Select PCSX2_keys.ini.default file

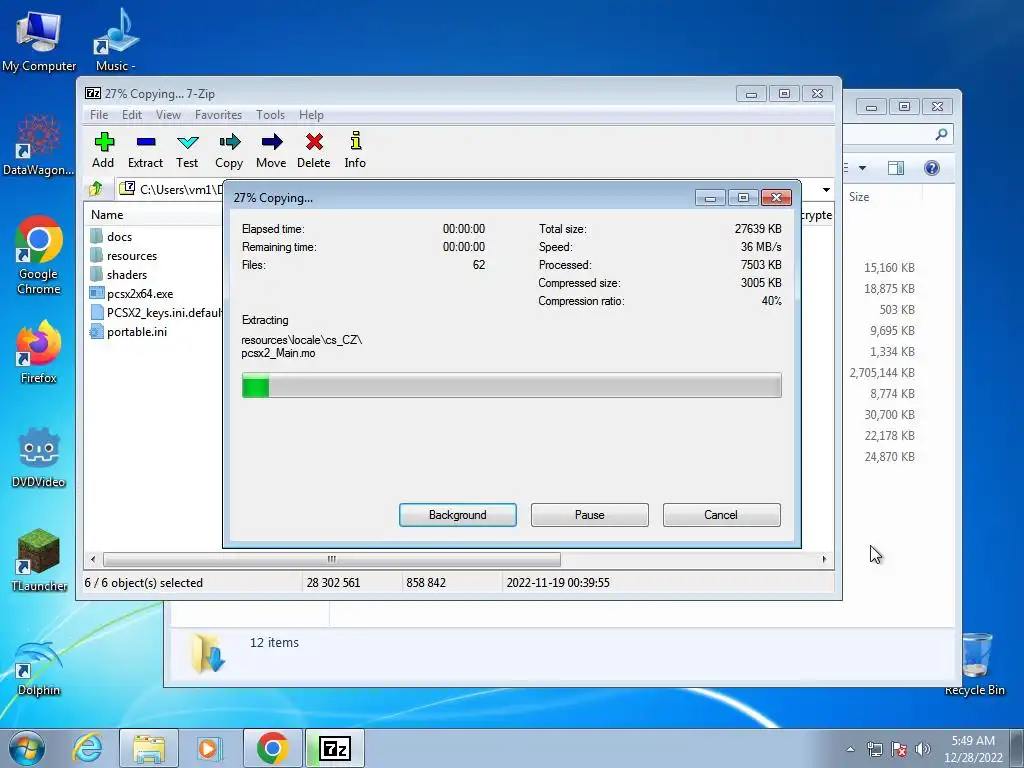[157, 312]
